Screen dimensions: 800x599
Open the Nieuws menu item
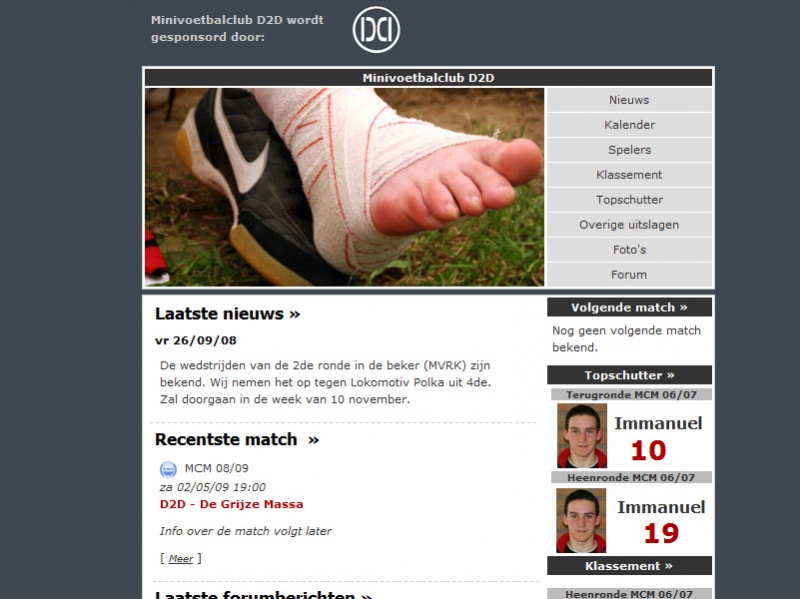point(629,100)
